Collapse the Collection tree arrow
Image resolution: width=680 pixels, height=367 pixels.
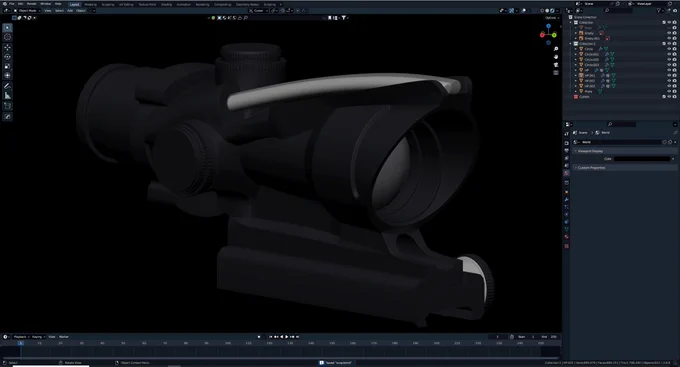click(x=571, y=23)
